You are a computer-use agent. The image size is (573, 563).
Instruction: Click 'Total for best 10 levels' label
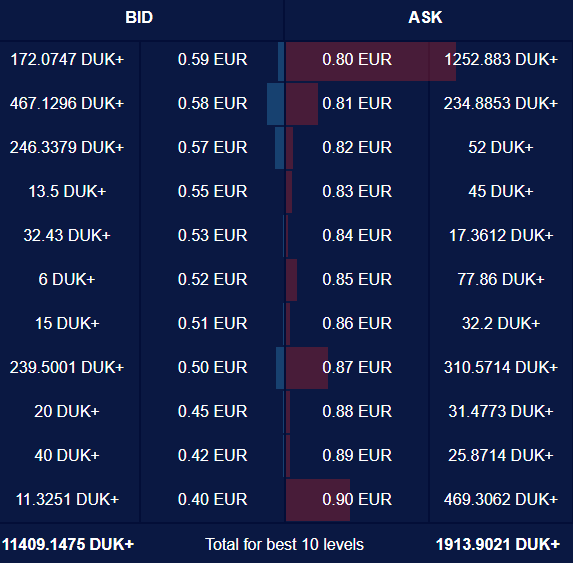pos(284,544)
